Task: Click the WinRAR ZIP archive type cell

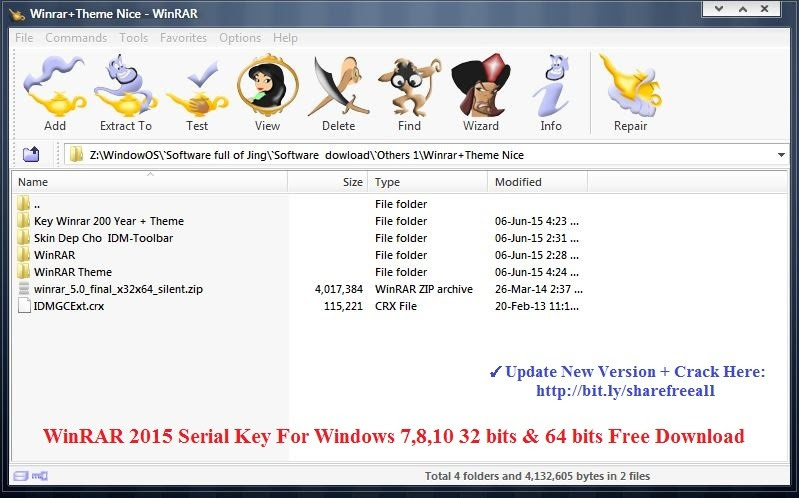Action: coord(424,289)
